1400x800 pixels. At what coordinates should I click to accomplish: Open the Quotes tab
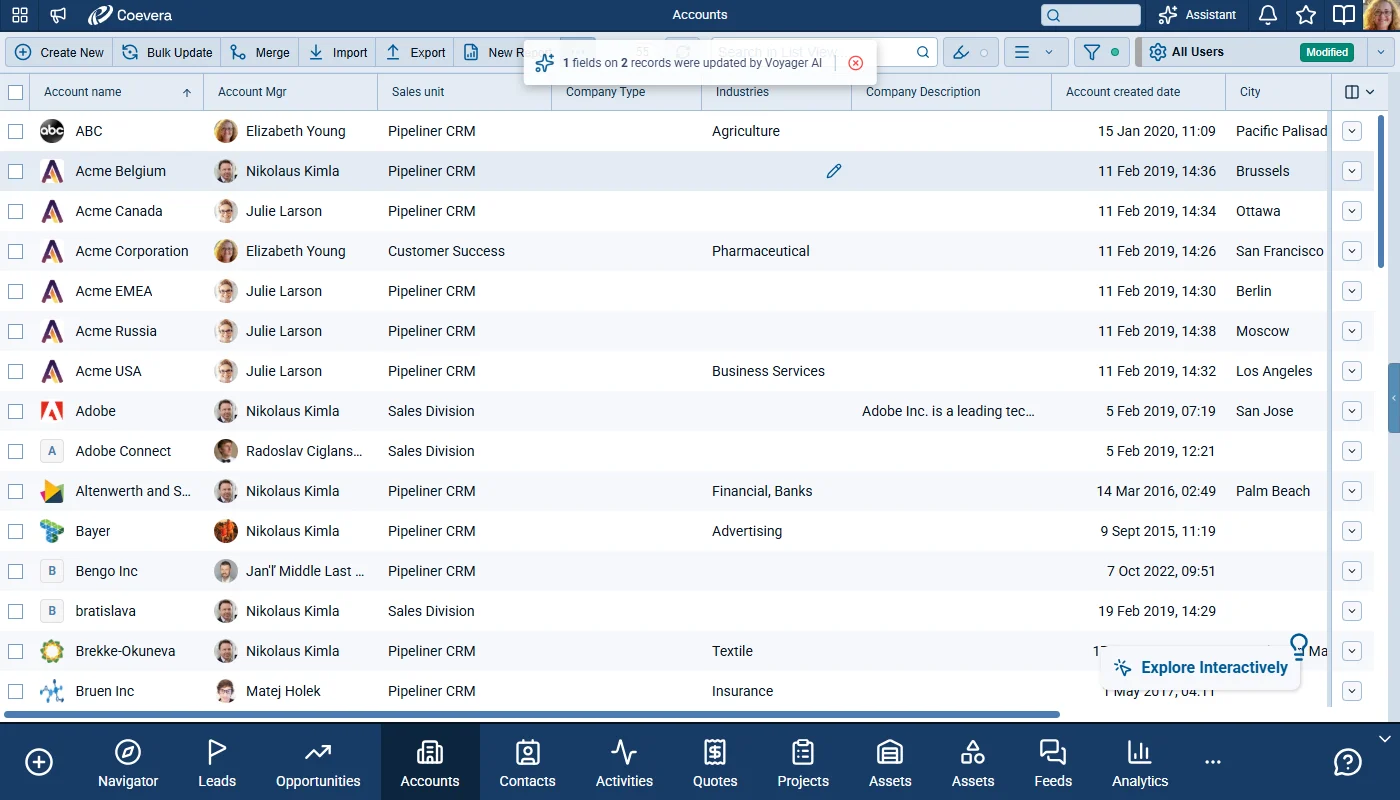tap(715, 763)
